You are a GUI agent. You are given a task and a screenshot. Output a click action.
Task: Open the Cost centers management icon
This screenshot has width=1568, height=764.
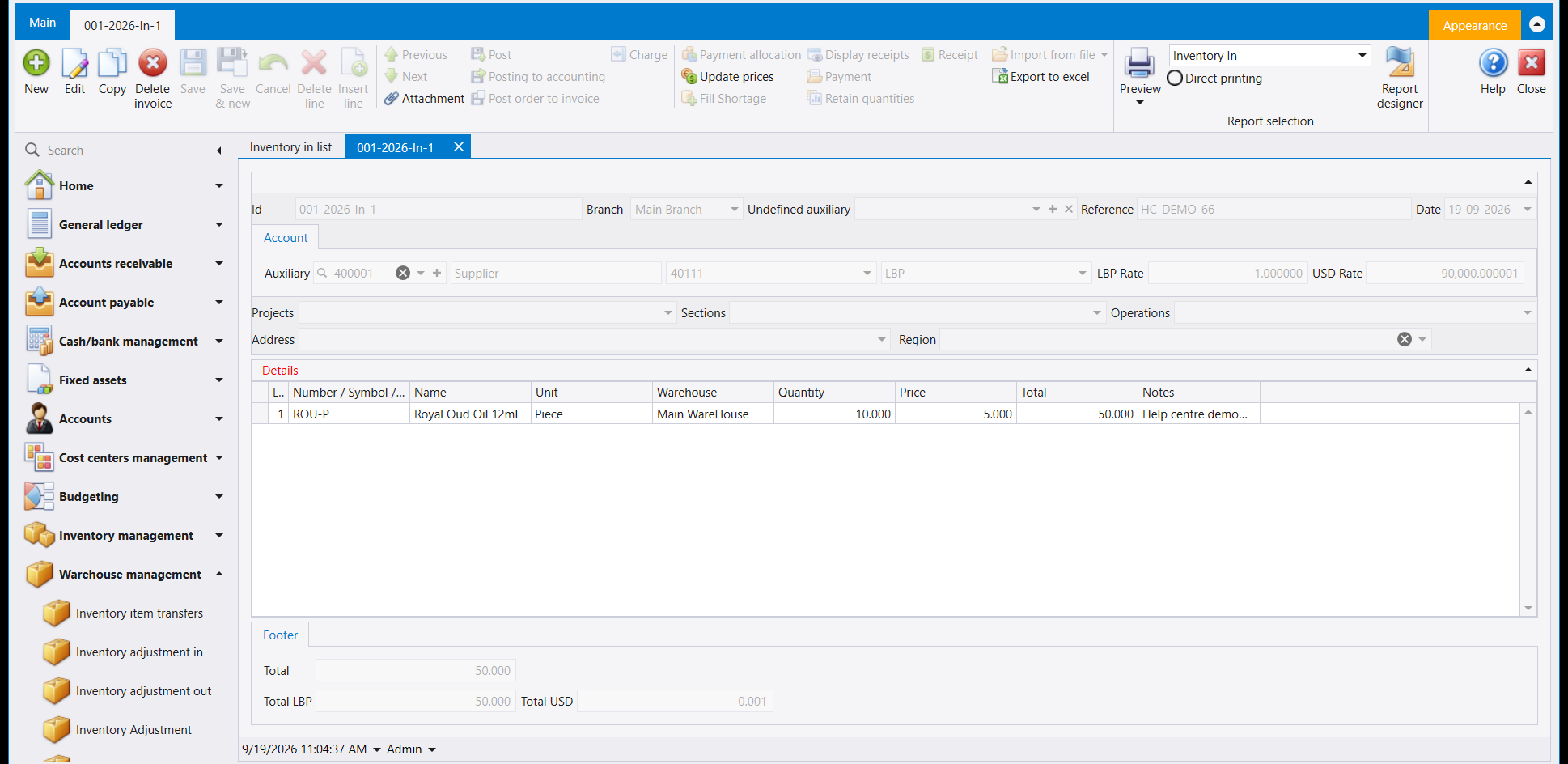40,457
